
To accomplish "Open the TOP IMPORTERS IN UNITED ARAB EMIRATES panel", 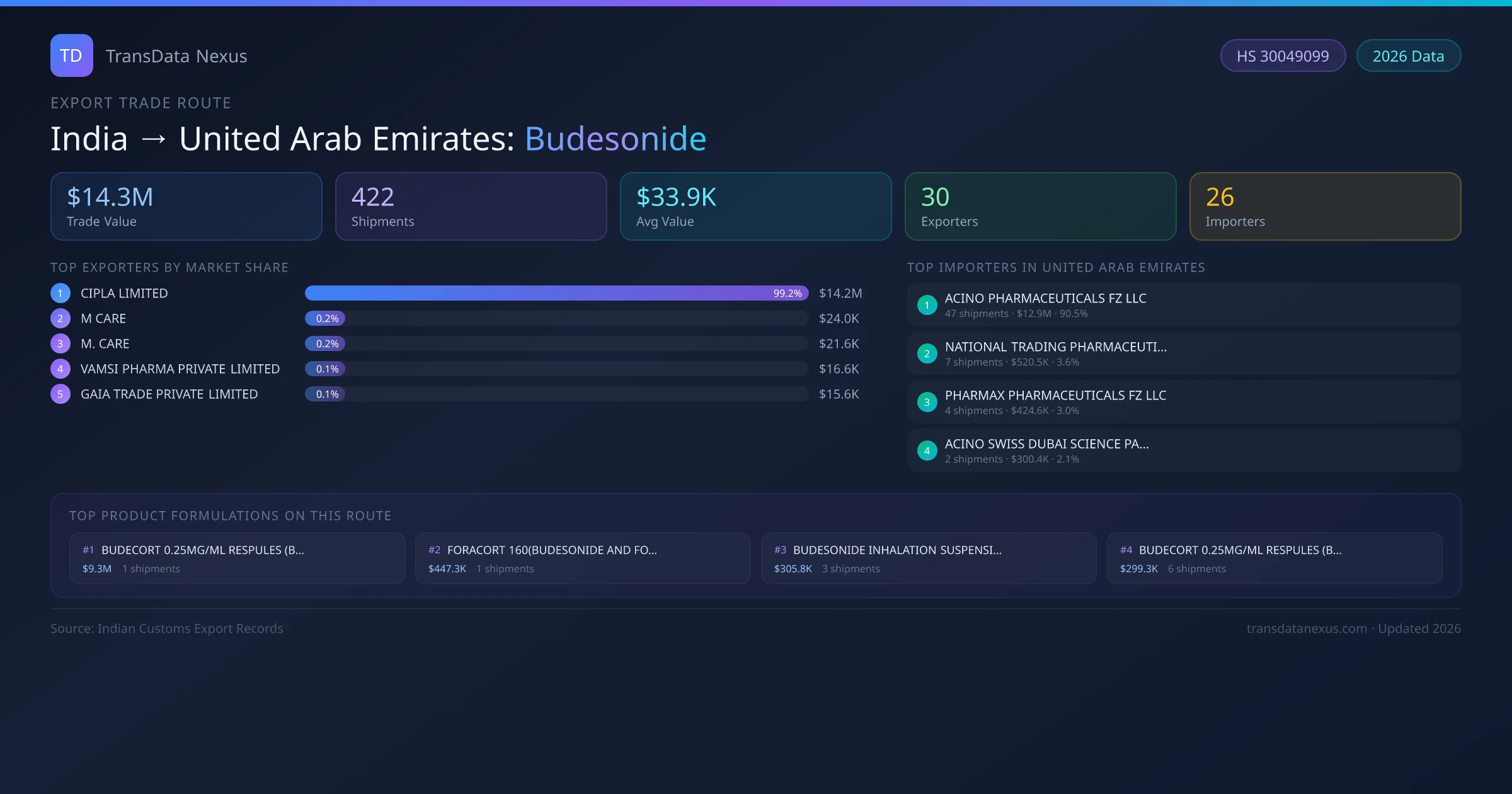I will pos(1057,267).
